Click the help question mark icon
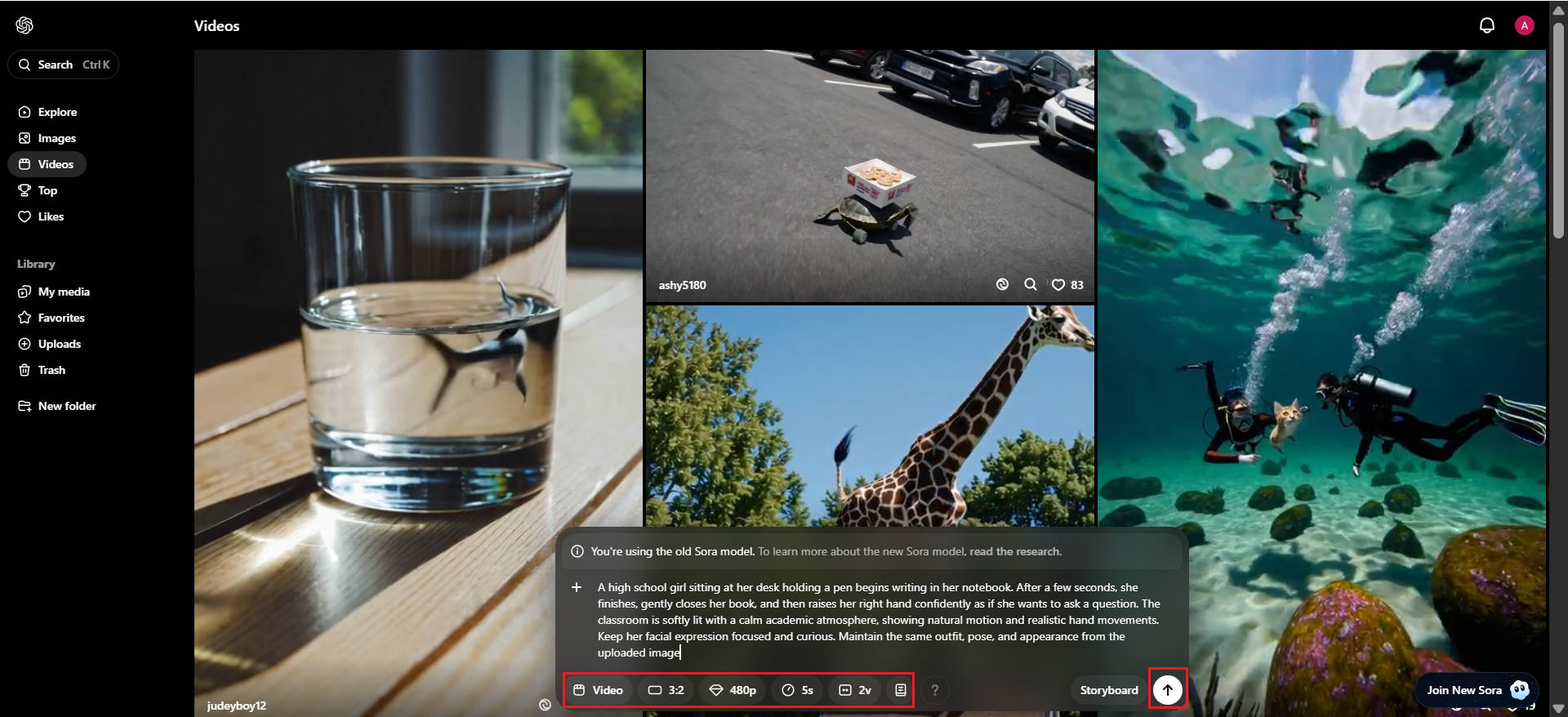This screenshot has width=1568, height=717. pyautogui.click(x=935, y=690)
